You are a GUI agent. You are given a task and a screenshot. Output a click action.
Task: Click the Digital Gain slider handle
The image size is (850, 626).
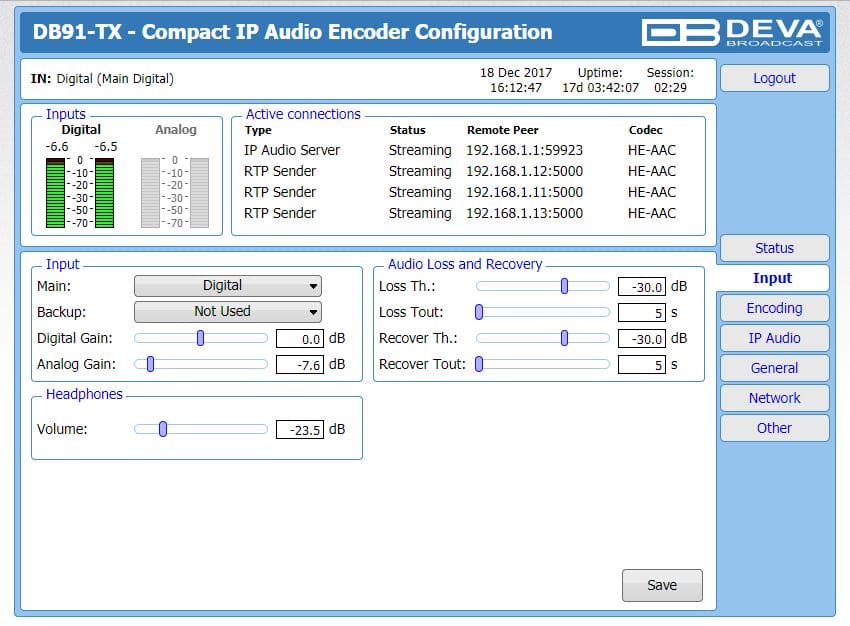201,338
